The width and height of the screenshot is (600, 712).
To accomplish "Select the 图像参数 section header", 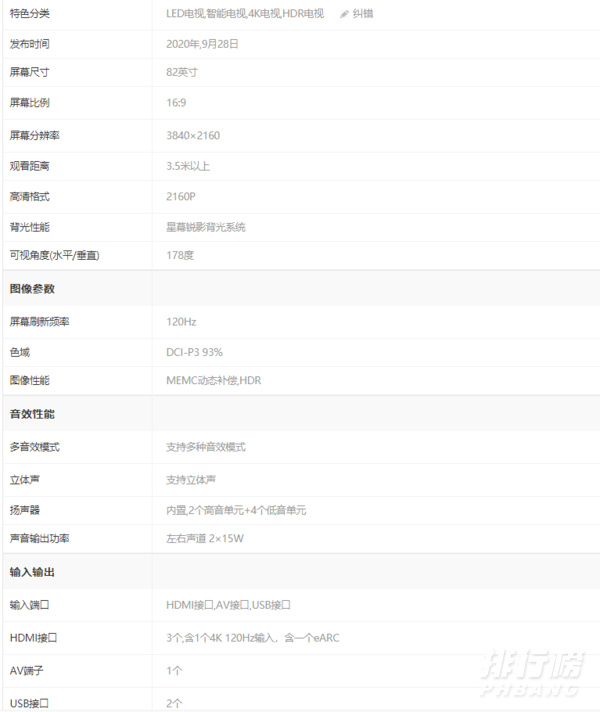I will pos(32,288).
